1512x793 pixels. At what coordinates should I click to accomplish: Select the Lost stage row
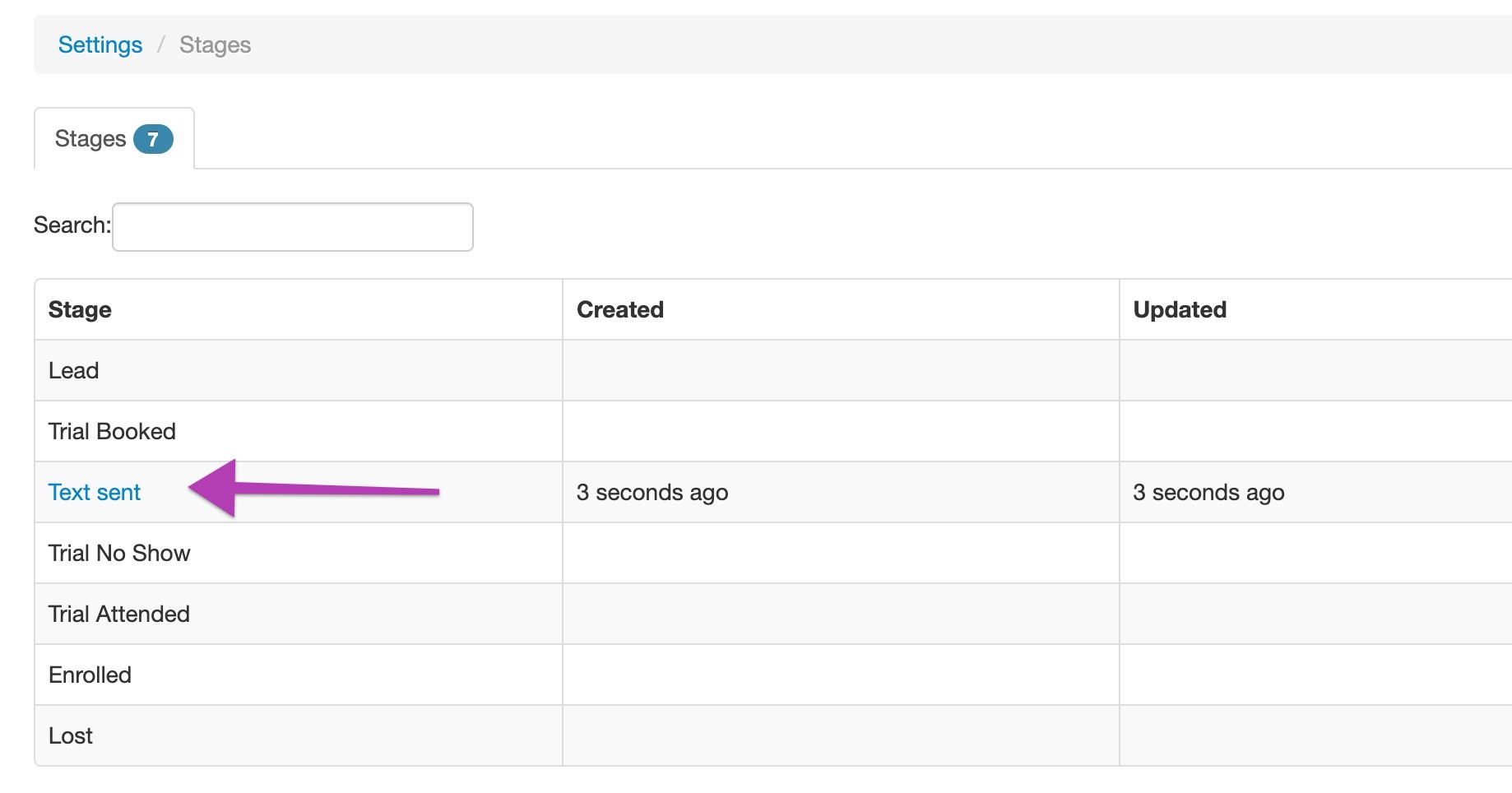point(70,735)
